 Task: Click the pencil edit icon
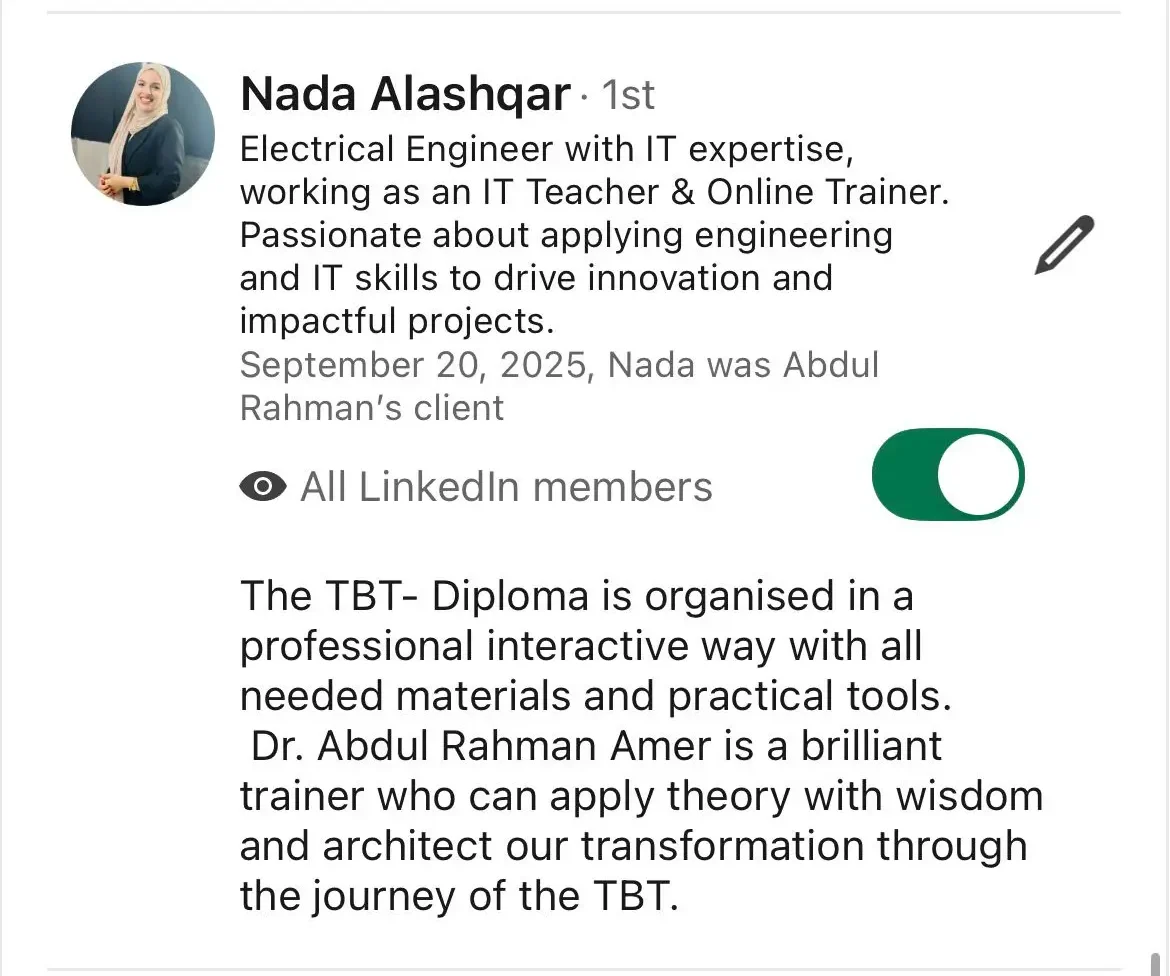1064,244
